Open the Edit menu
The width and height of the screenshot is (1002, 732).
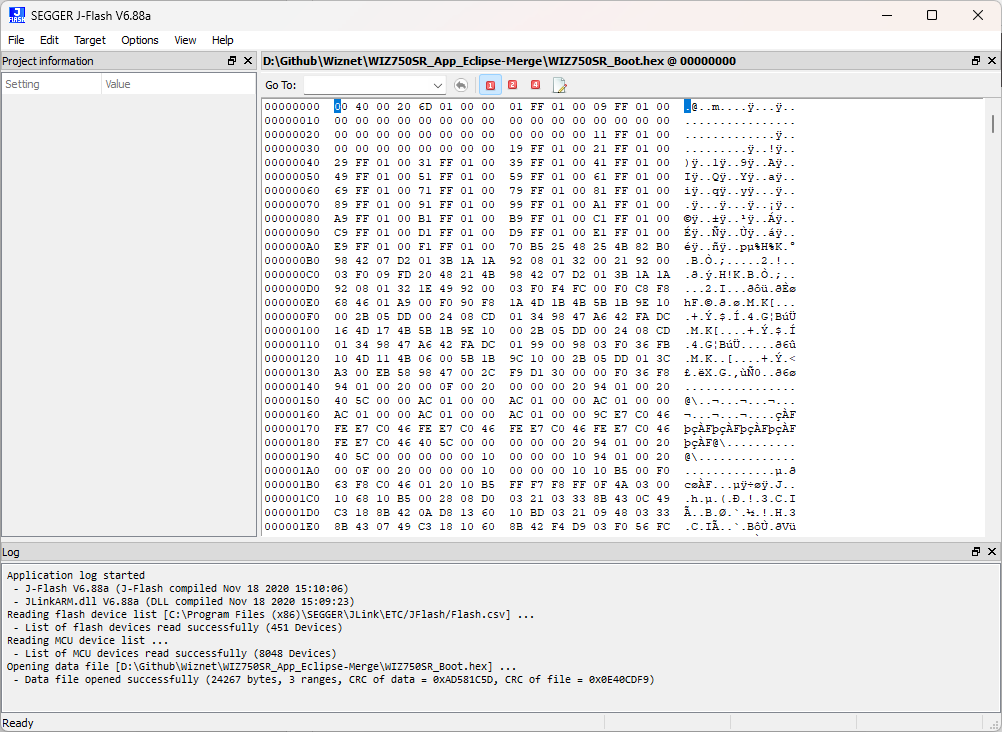pyautogui.click(x=49, y=40)
